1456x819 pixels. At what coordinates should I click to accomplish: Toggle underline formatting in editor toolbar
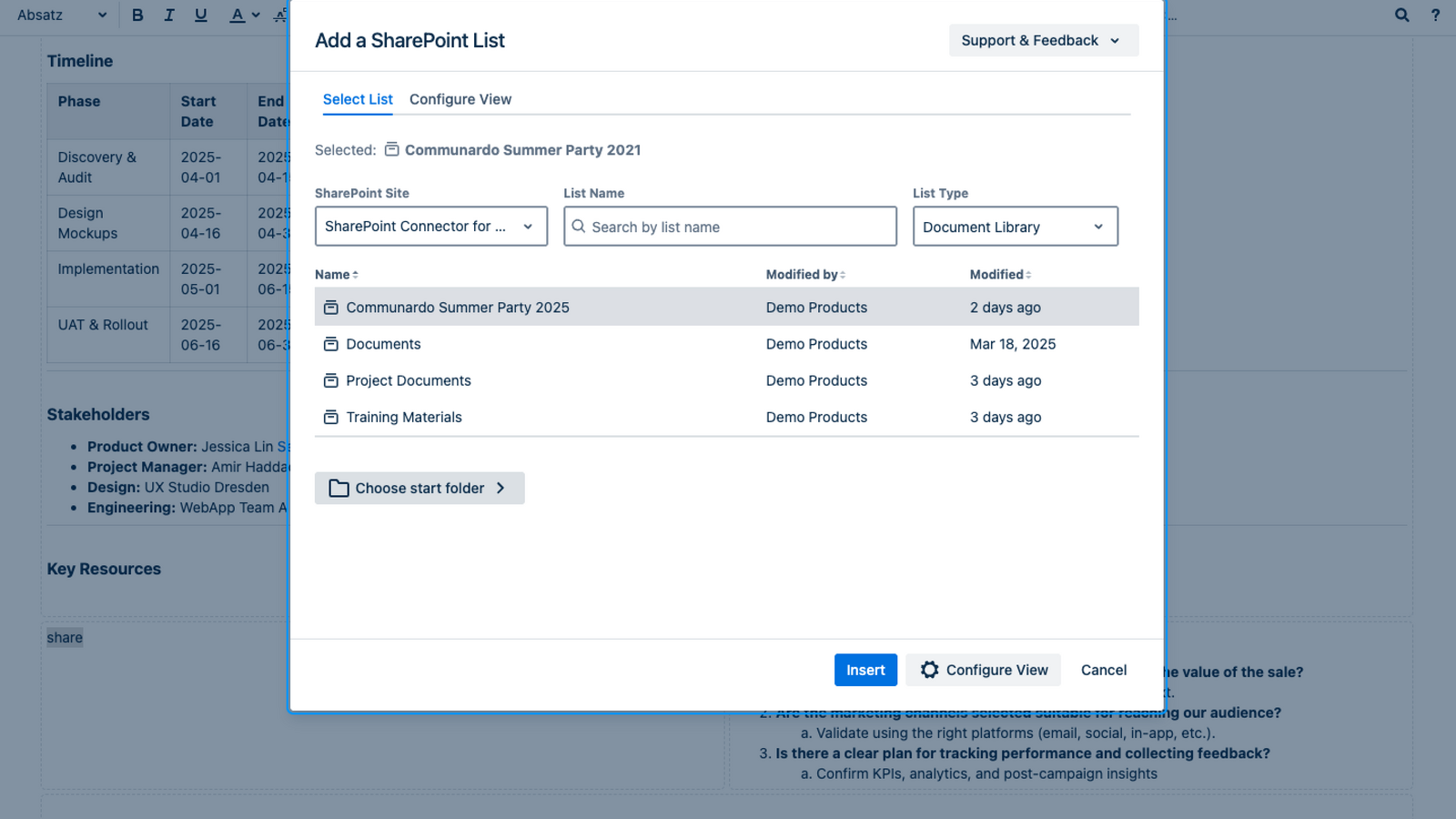201,15
